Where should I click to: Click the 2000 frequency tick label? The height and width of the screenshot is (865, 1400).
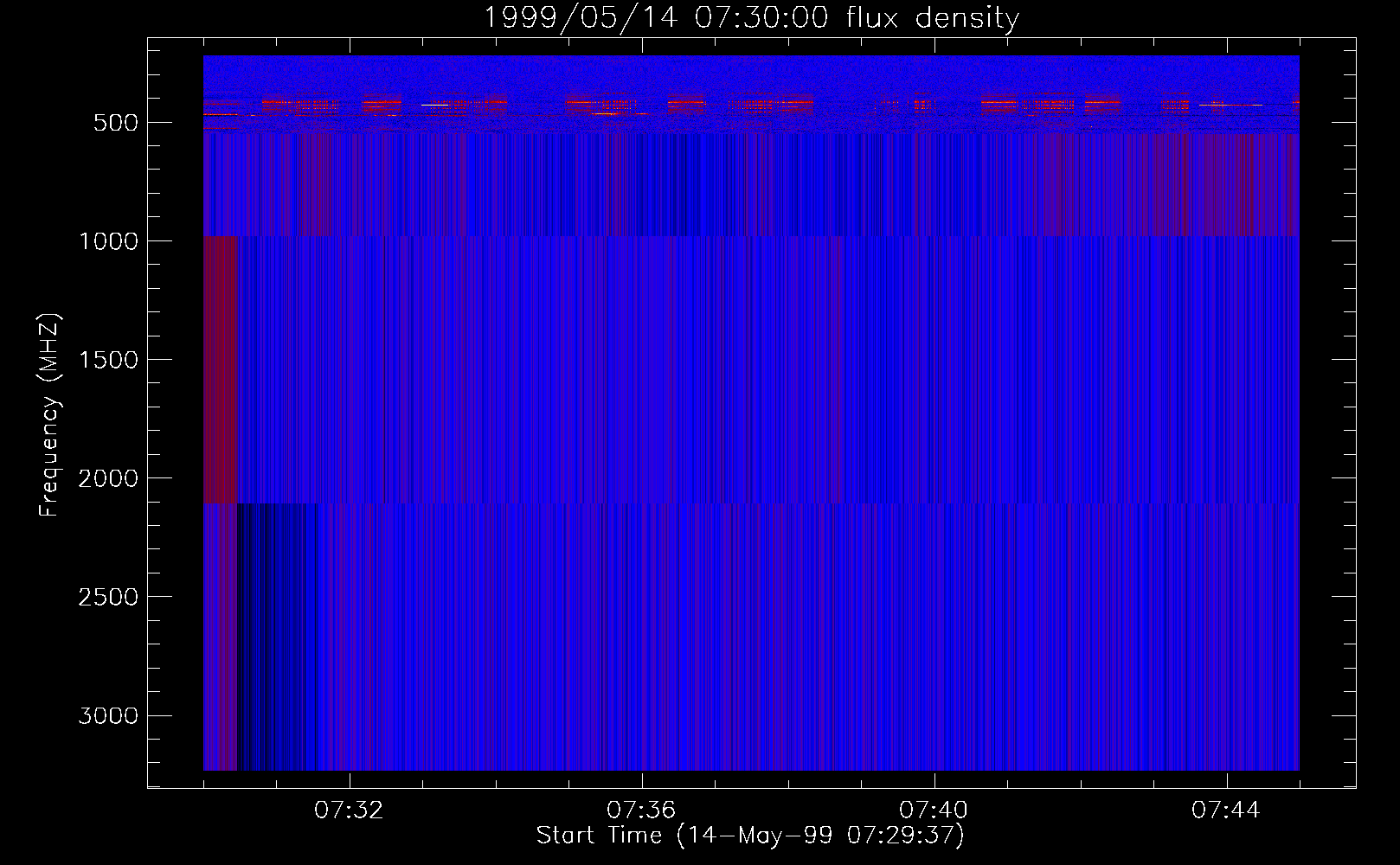(x=108, y=478)
